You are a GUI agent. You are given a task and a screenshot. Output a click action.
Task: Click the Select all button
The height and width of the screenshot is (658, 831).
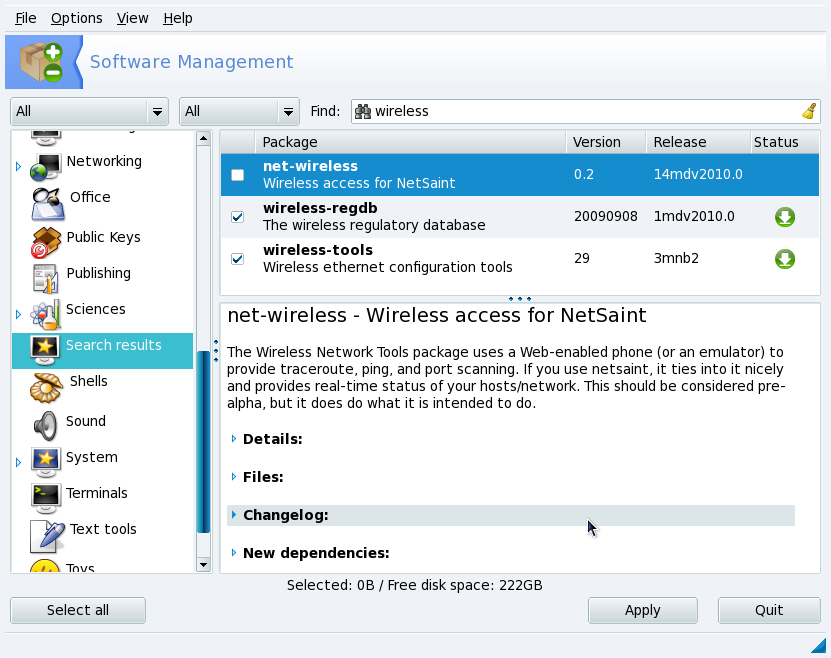click(78, 610)
